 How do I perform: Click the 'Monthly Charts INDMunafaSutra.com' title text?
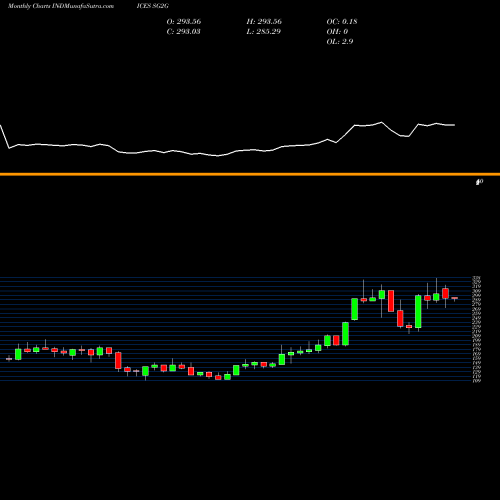[x=61, y=6]
